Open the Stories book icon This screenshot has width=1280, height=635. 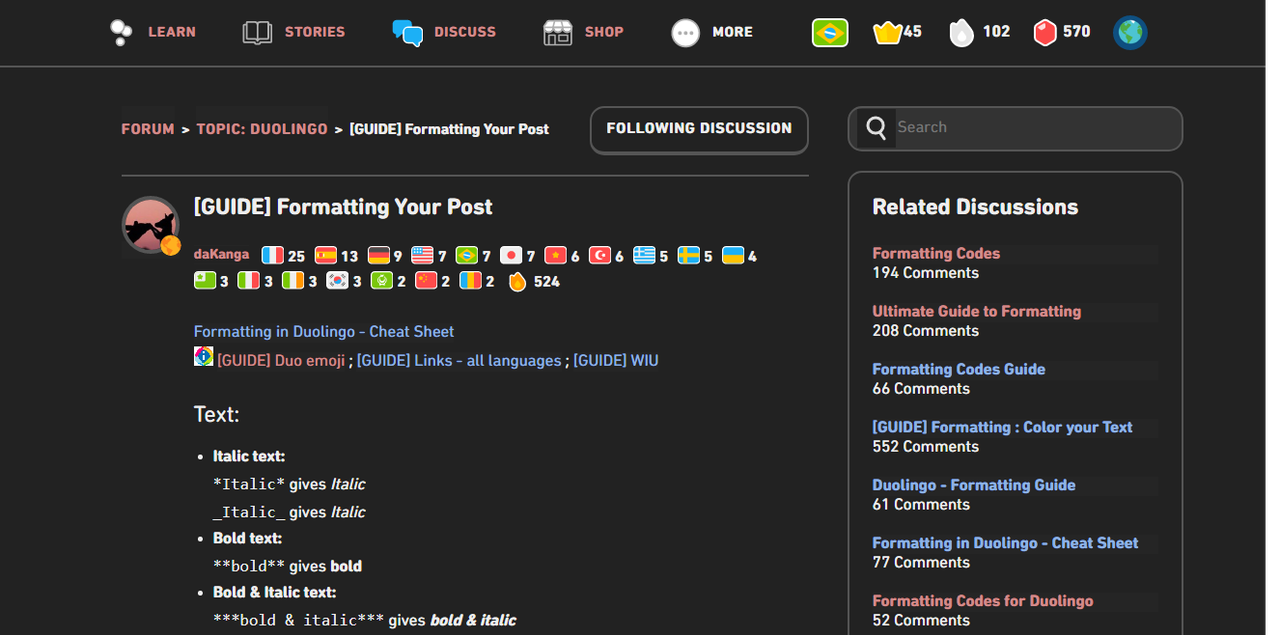tap(257, 33)
